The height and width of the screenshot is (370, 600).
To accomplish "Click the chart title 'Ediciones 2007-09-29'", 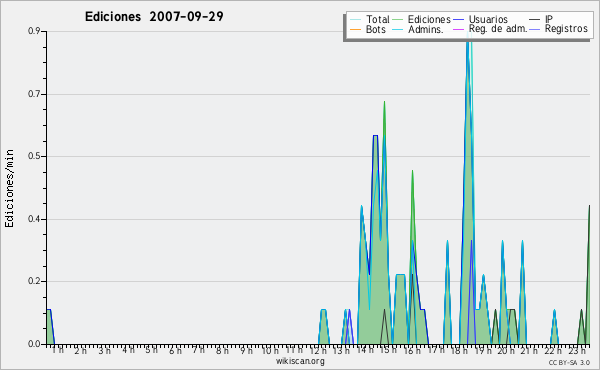I will [x=154, y=17].
